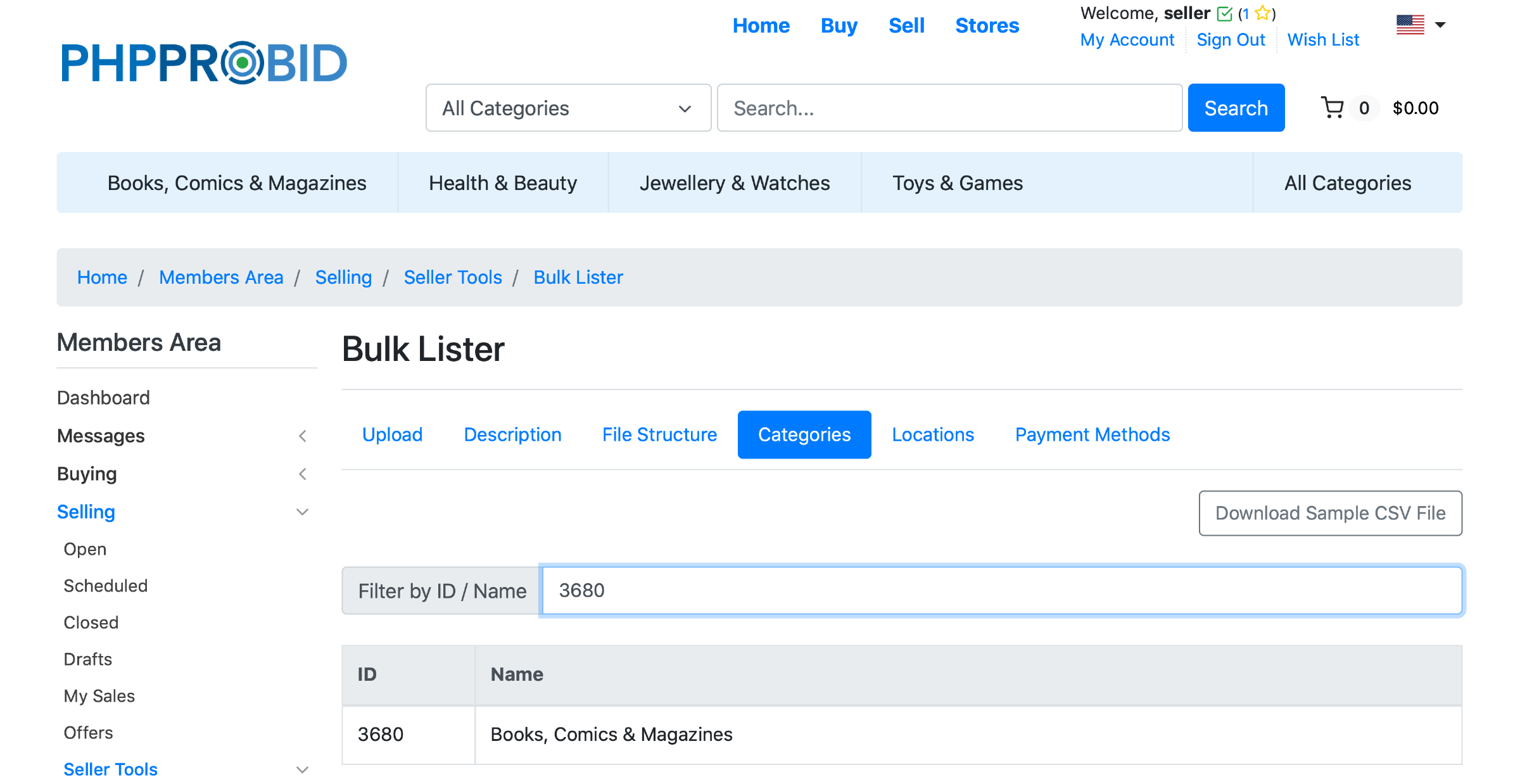1520x784 pixels.
Task: Download the Sample CSV File
Action: [x=1330, y=513]
